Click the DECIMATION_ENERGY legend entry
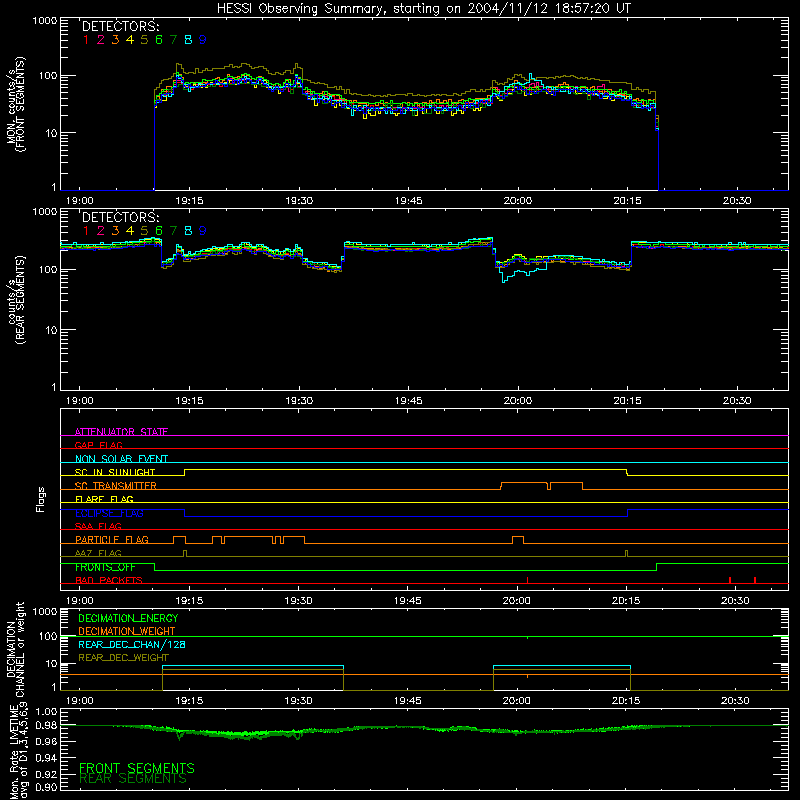Image resolution: width=800 pixels, height=800 pixels. [128, 618]
